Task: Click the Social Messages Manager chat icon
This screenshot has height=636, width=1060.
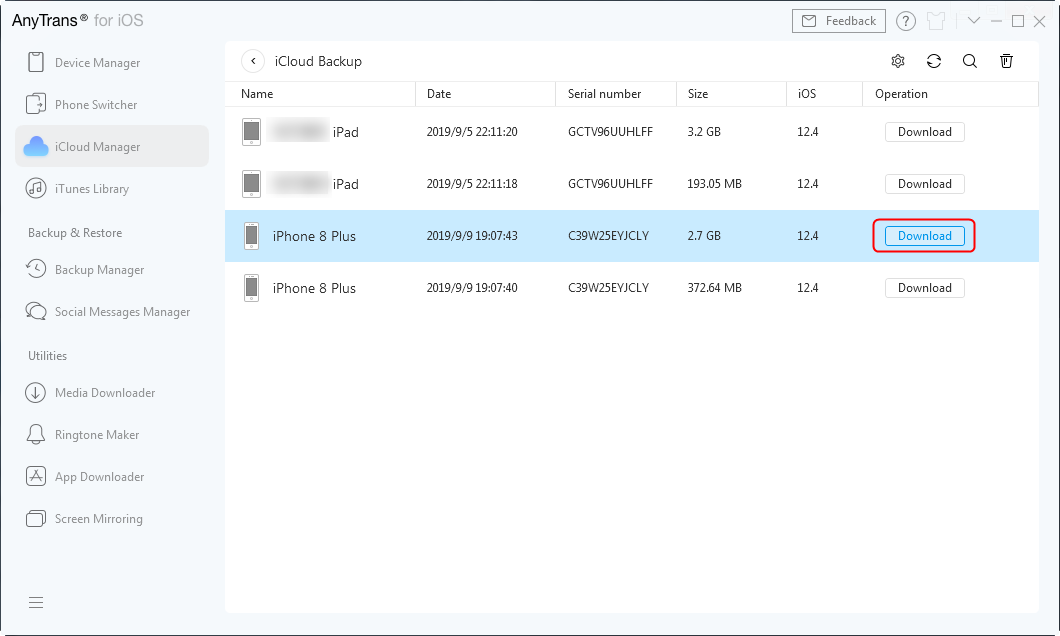Action: point(35,311)
